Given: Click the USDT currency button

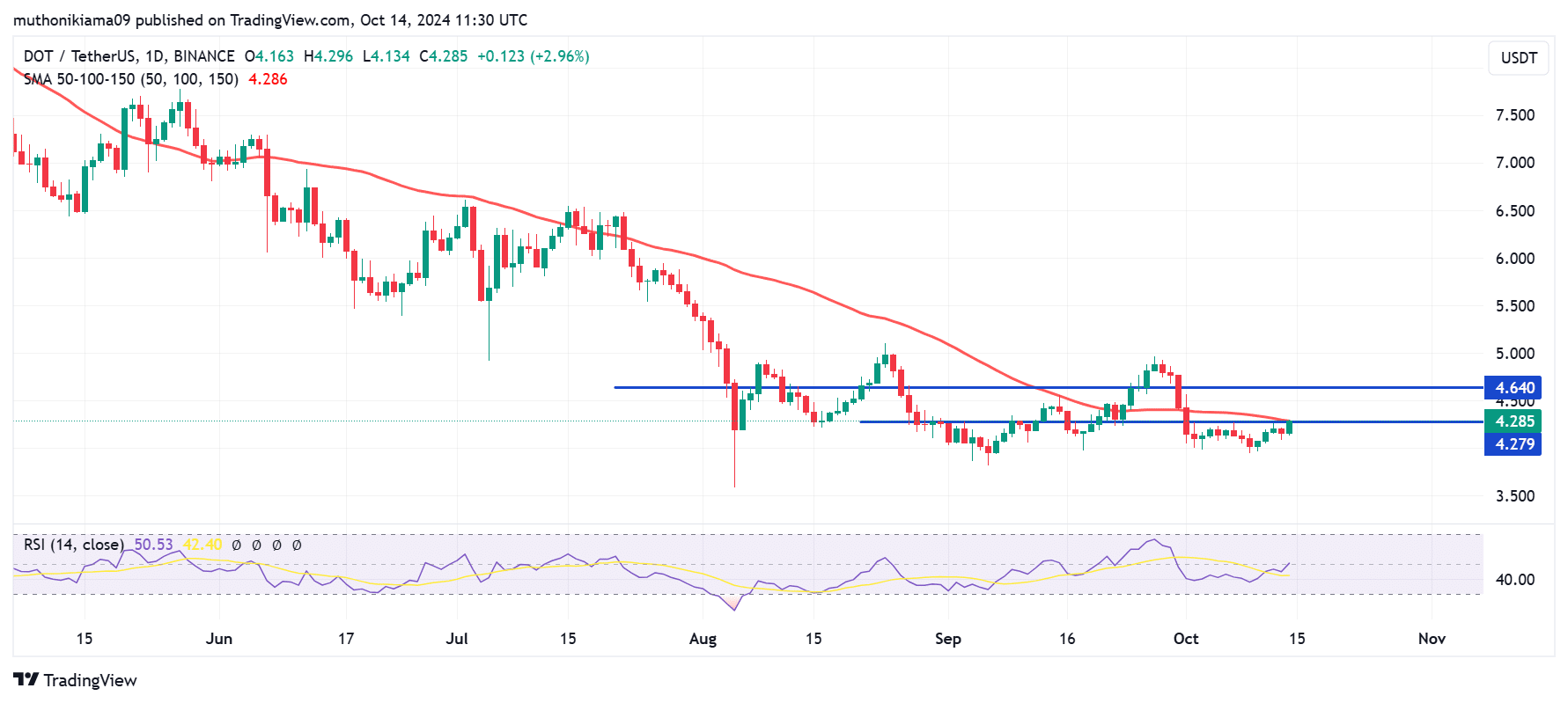Looking at the screenshot, I should (1519, 58).
